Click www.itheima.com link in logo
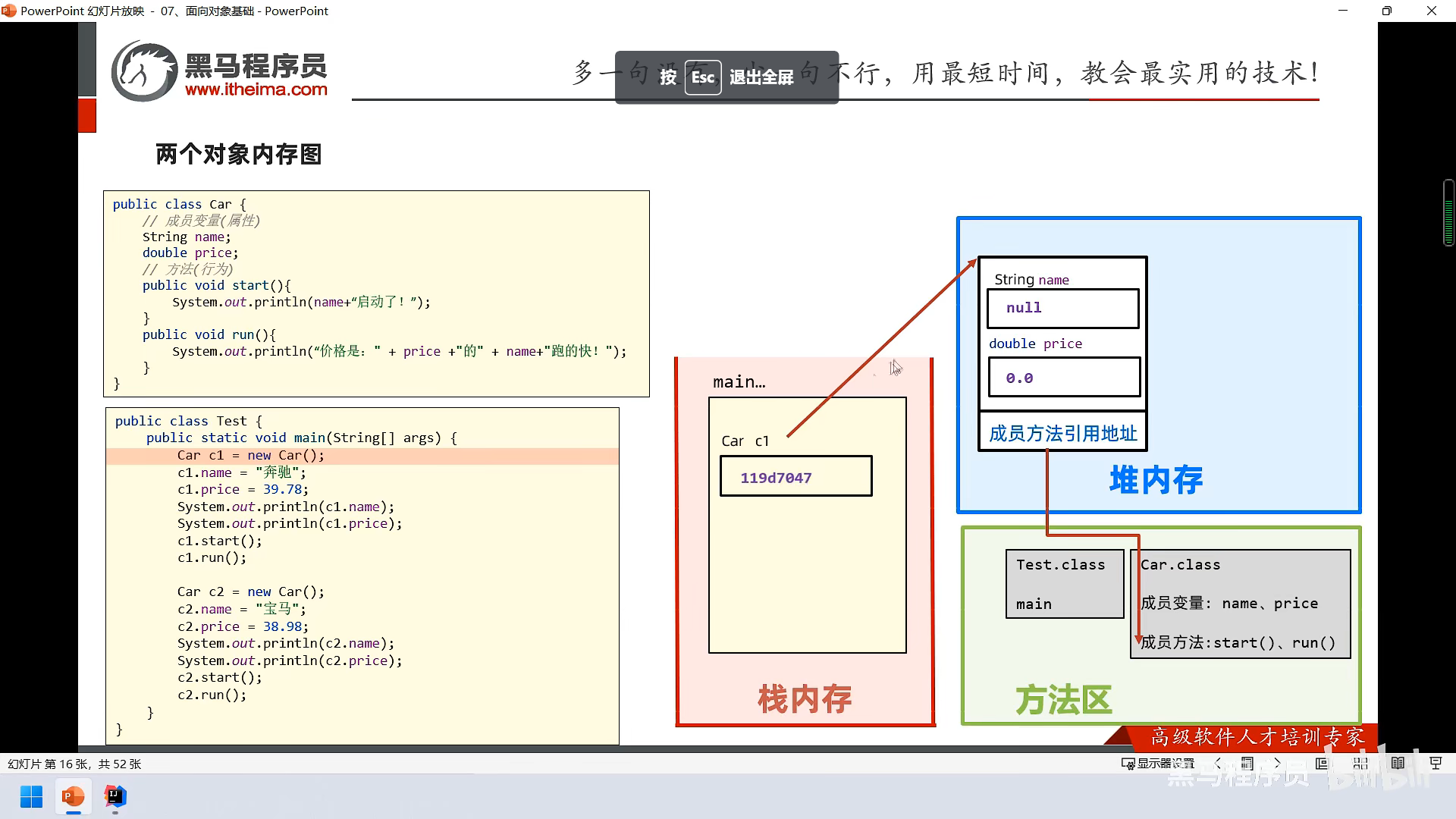The width and height of the screenshot is (1456, 819). click(256, 89)
